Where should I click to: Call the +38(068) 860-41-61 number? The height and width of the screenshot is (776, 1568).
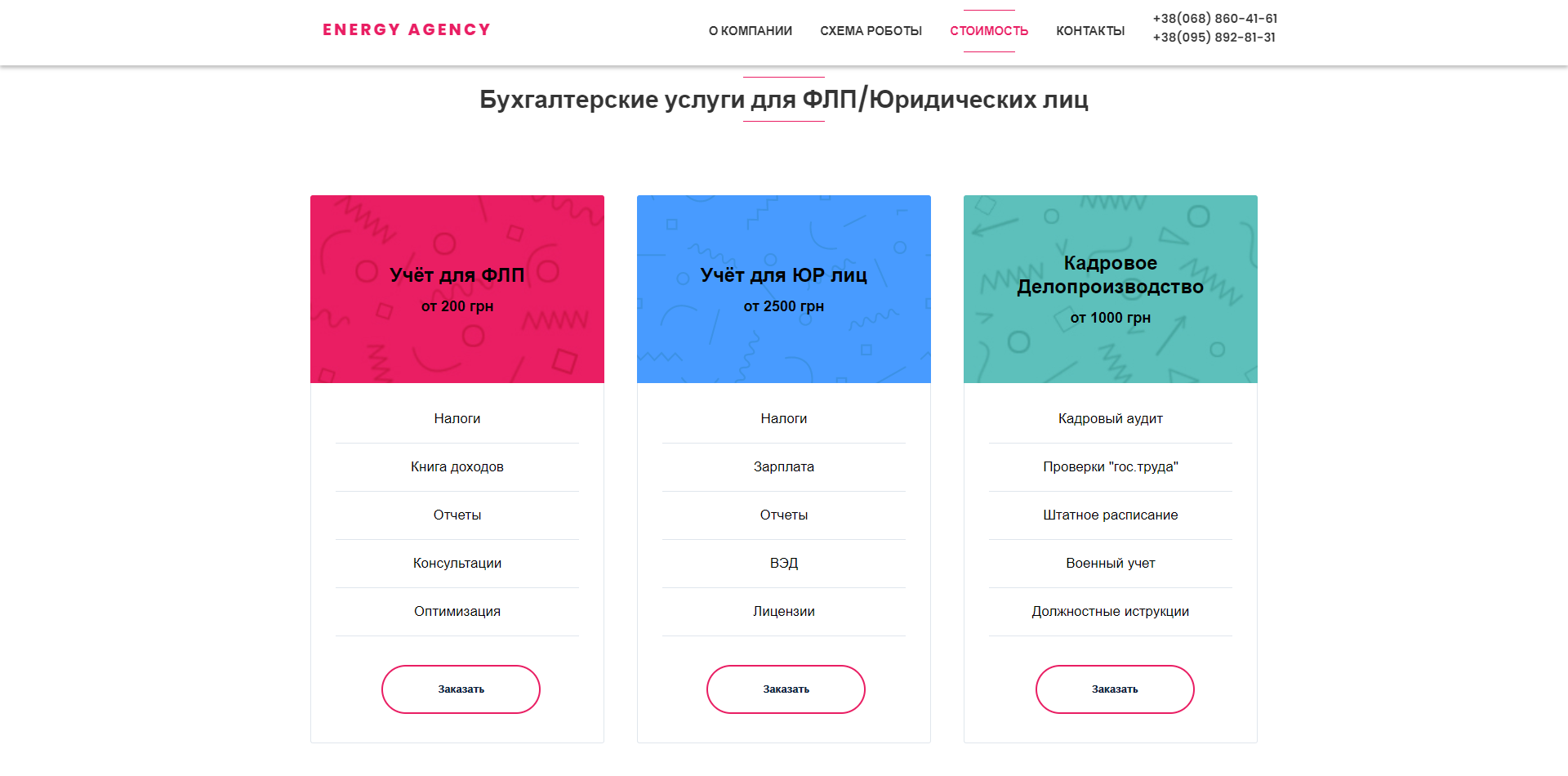[1215, 19]
